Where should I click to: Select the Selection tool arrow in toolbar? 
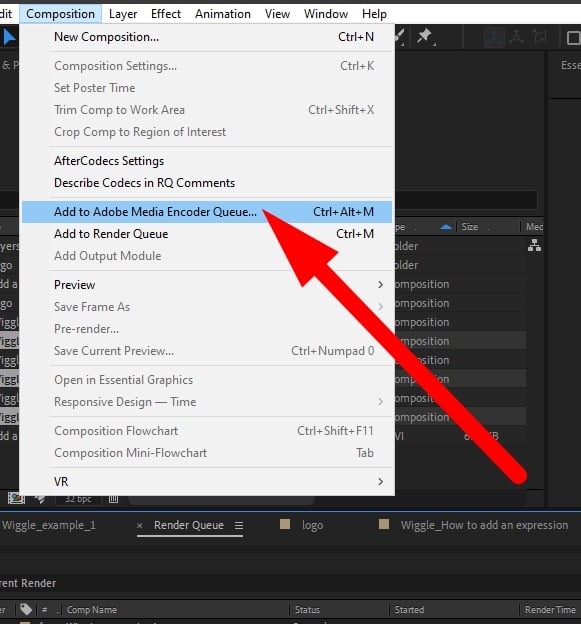(9, 38)
